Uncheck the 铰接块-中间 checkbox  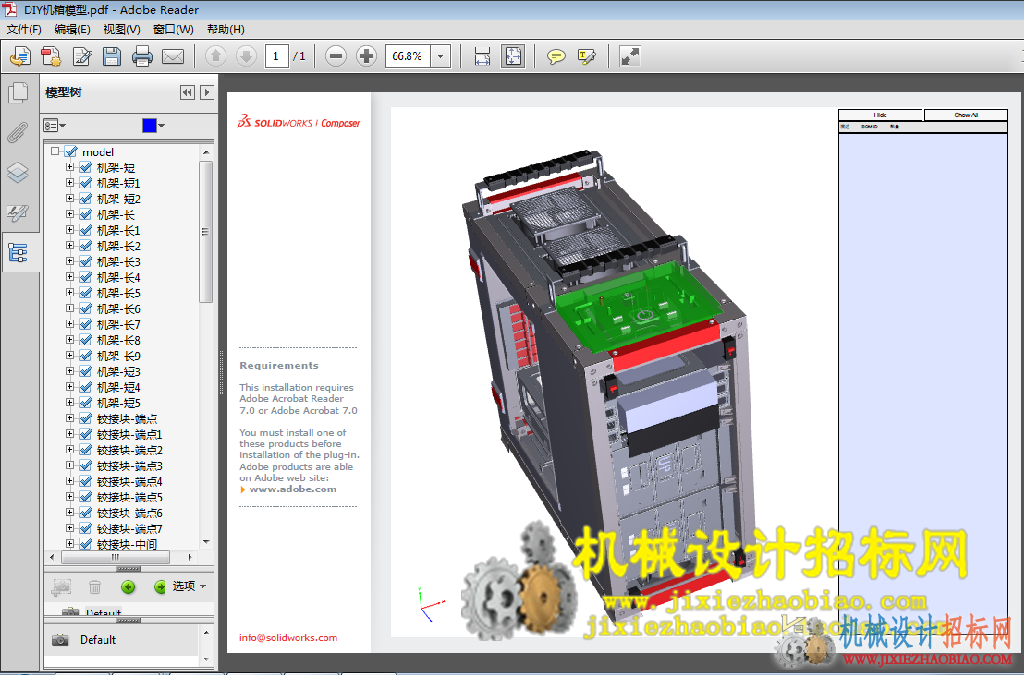click(86, 544)
